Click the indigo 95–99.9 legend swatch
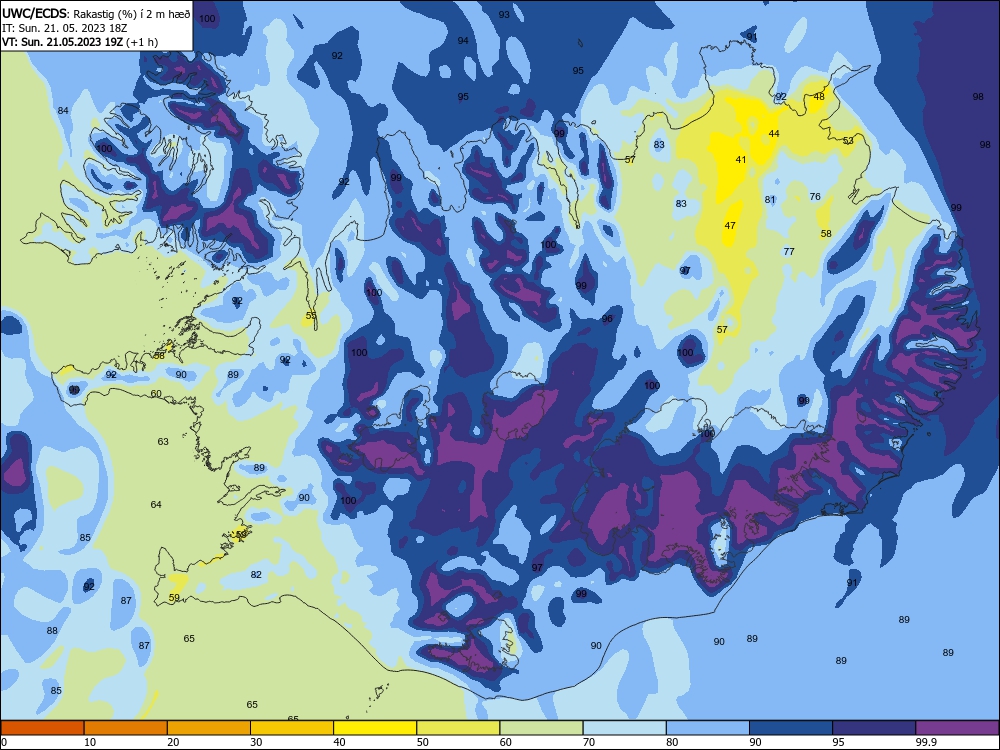This screenshot has height=750, width=1000. click(x=874, y=728)
